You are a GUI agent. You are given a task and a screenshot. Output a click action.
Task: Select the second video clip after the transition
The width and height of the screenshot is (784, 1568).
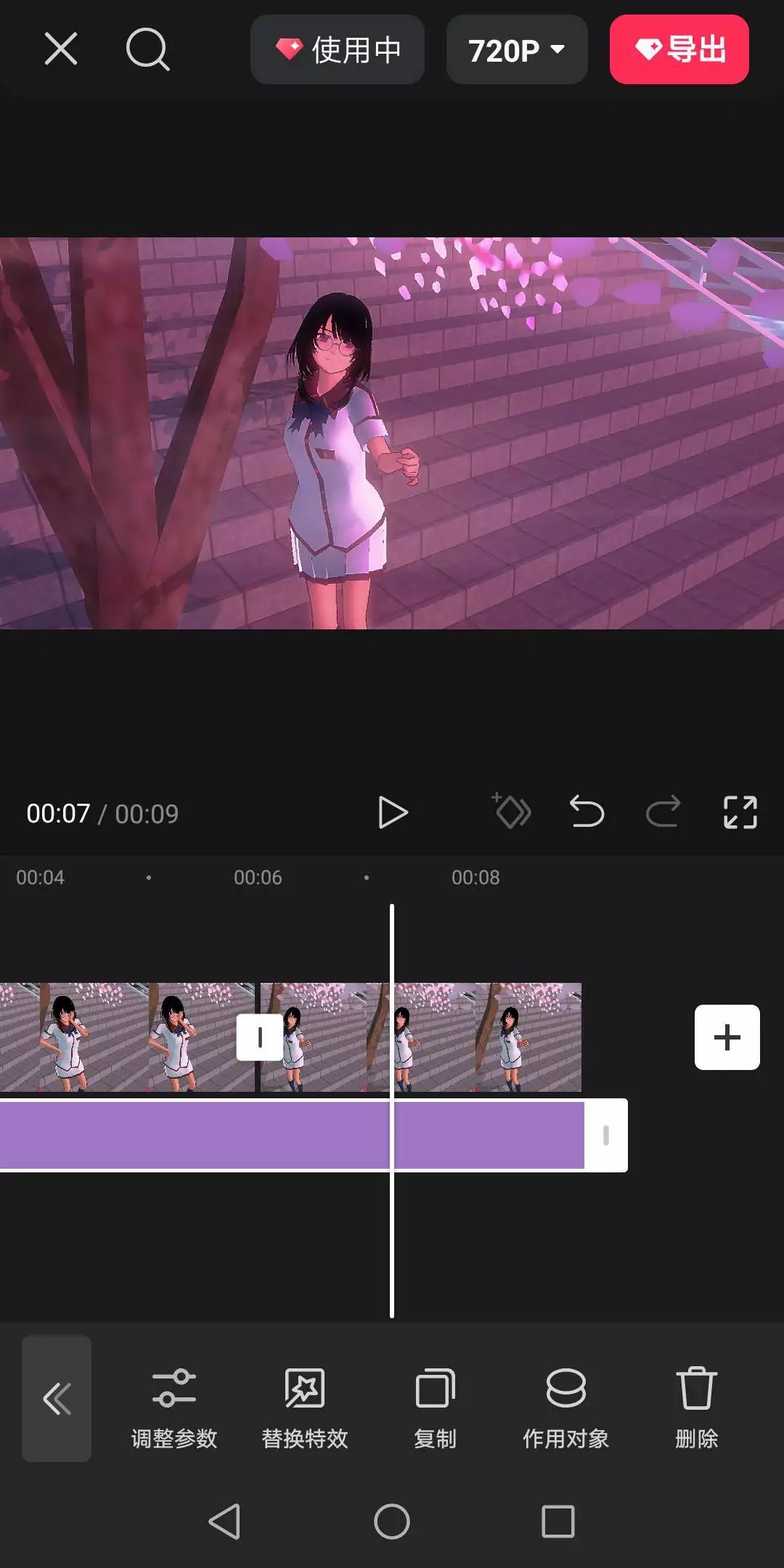421,1037
